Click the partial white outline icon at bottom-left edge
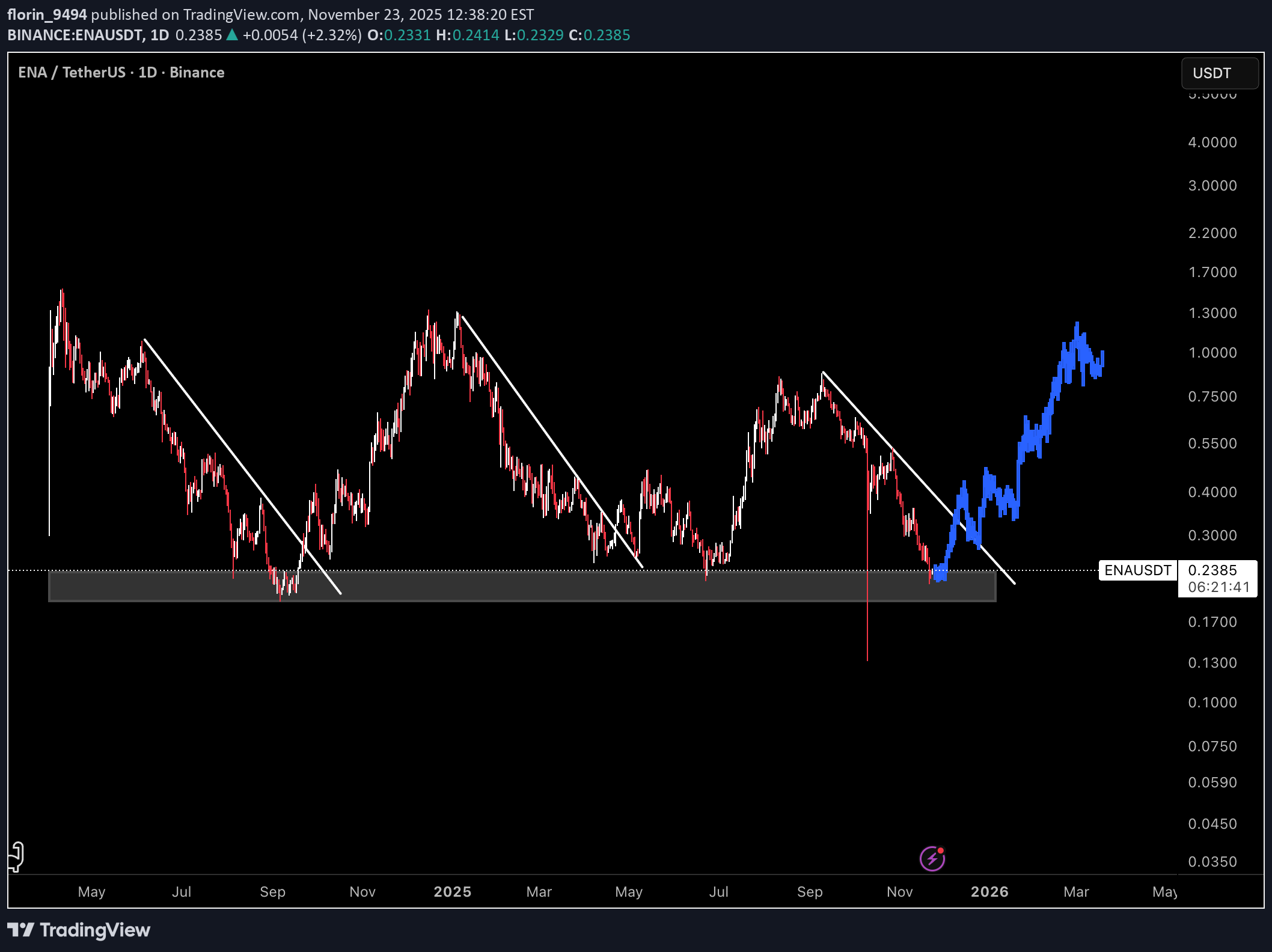Screen dimensions: 1272x952 pyautogui.click(x=16, y=856)
